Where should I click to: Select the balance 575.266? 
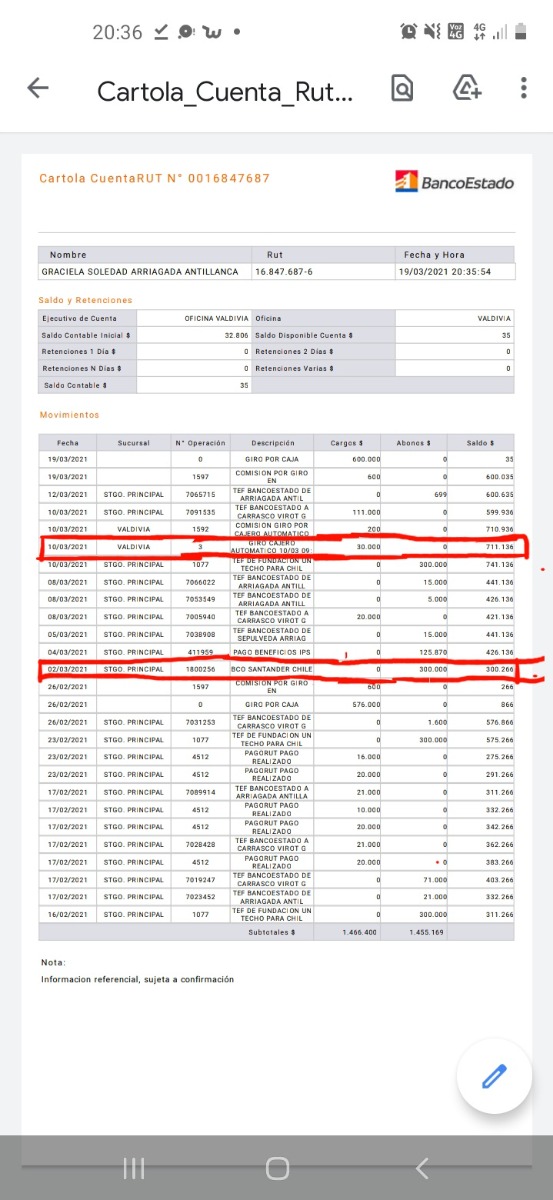[x=499, y=739]
